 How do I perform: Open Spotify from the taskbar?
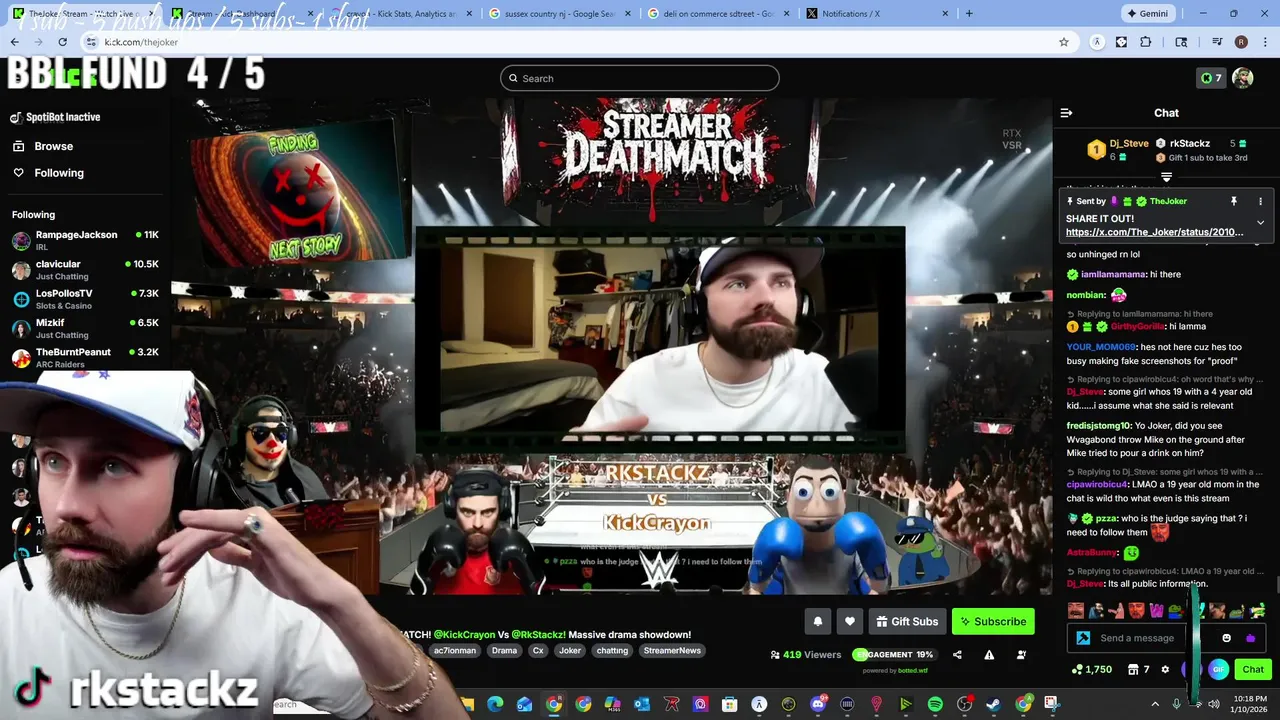935,704
